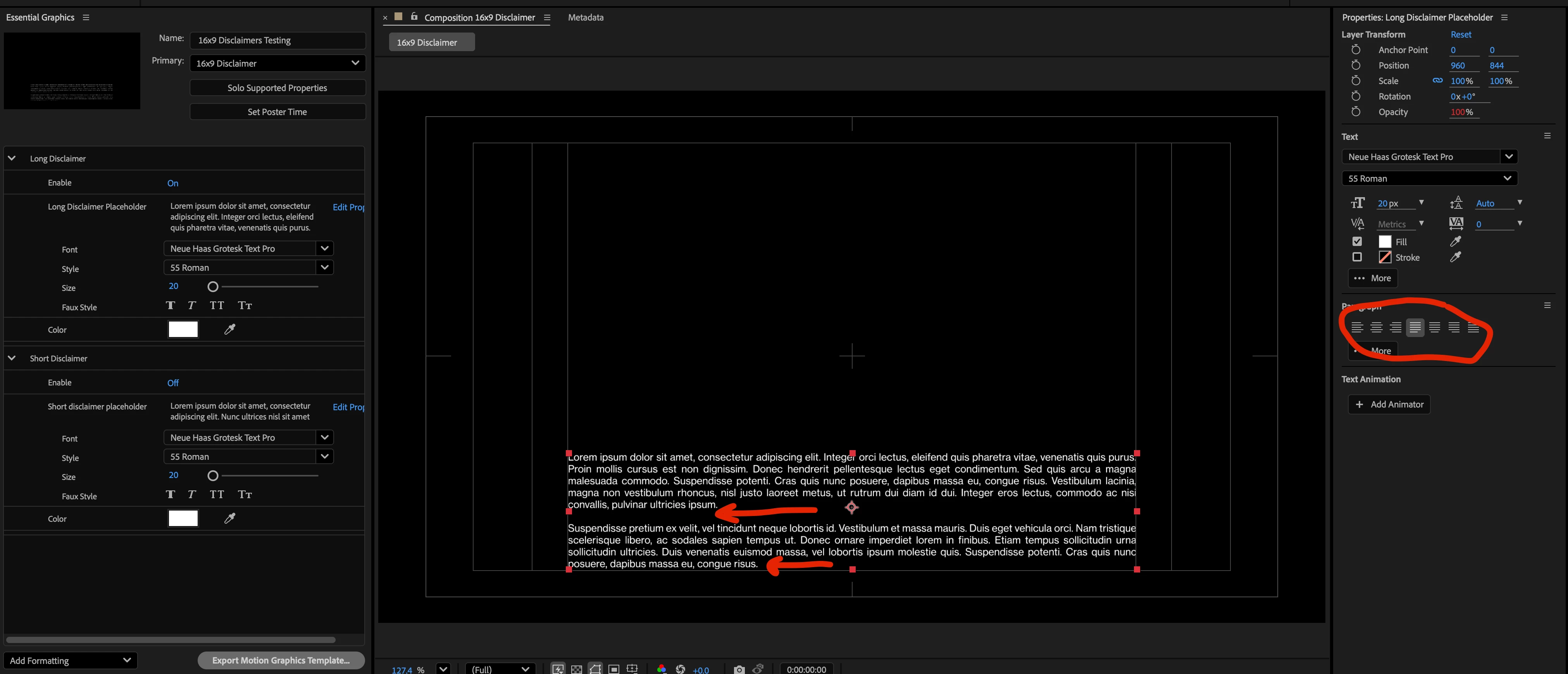1568x674 pixels.
Task: Switch to the Metadata tab
Action: click(x=585, y=17)
